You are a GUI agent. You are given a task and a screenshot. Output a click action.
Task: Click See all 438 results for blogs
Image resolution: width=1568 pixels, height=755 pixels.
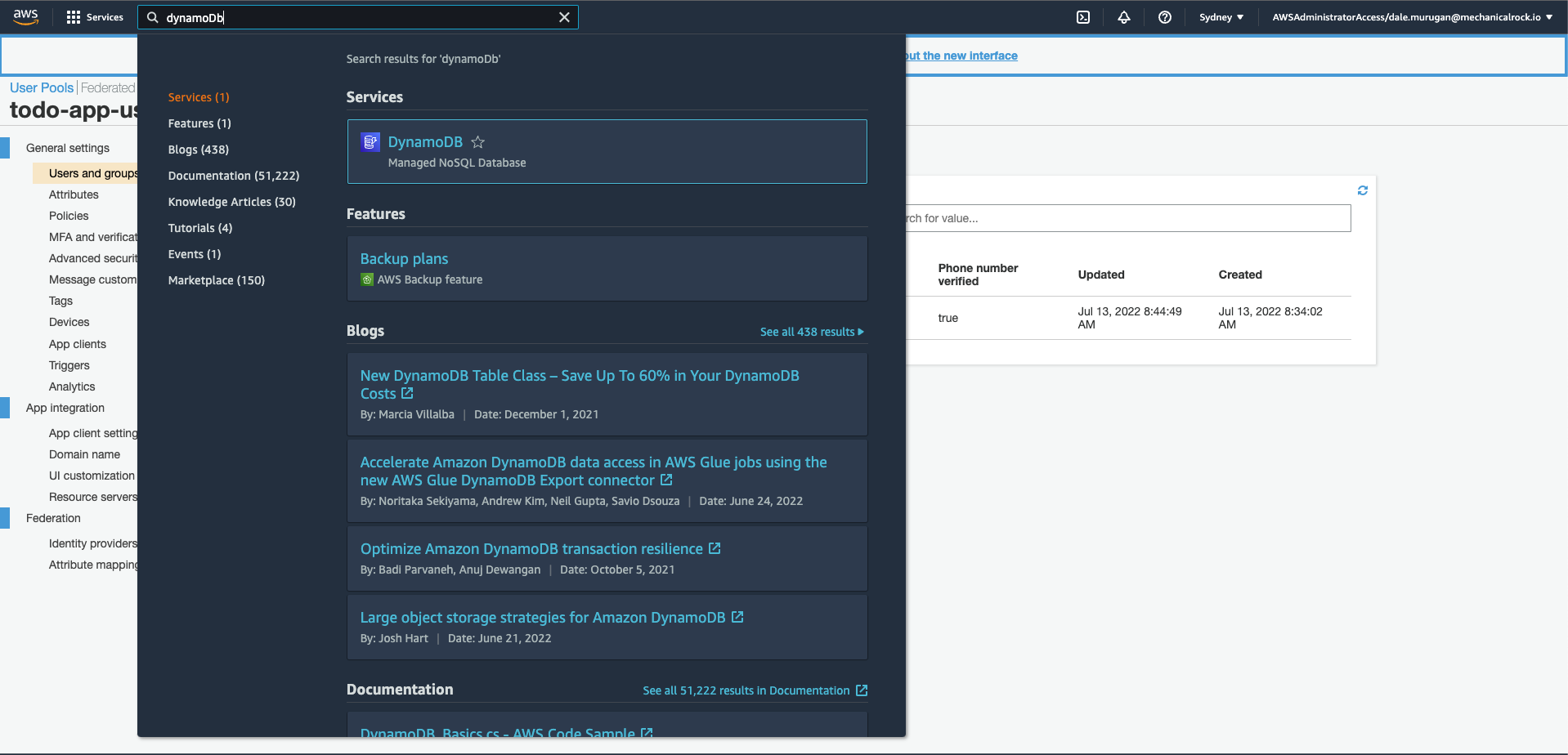click(x=812, y=332)
